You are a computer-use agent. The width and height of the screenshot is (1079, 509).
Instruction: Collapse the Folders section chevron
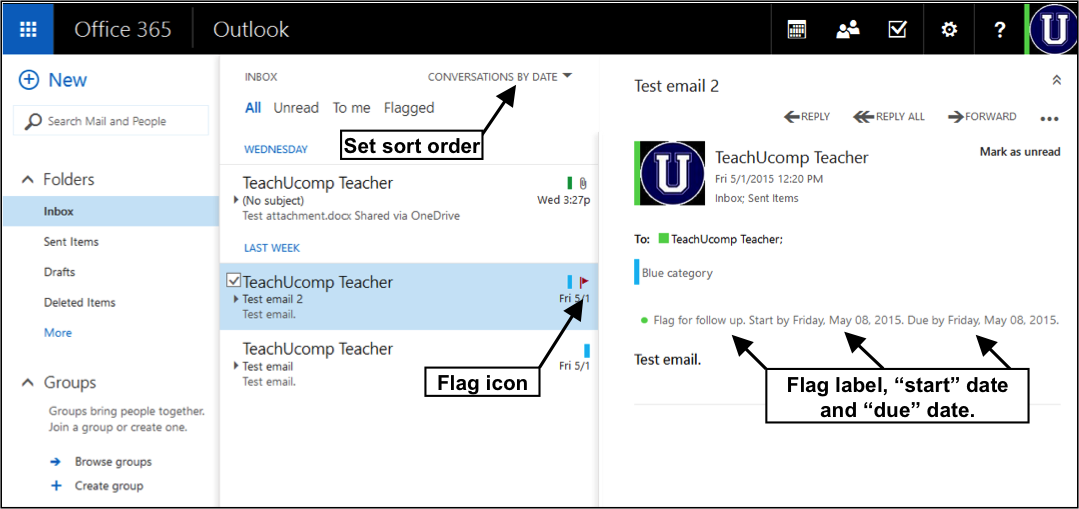28,180
